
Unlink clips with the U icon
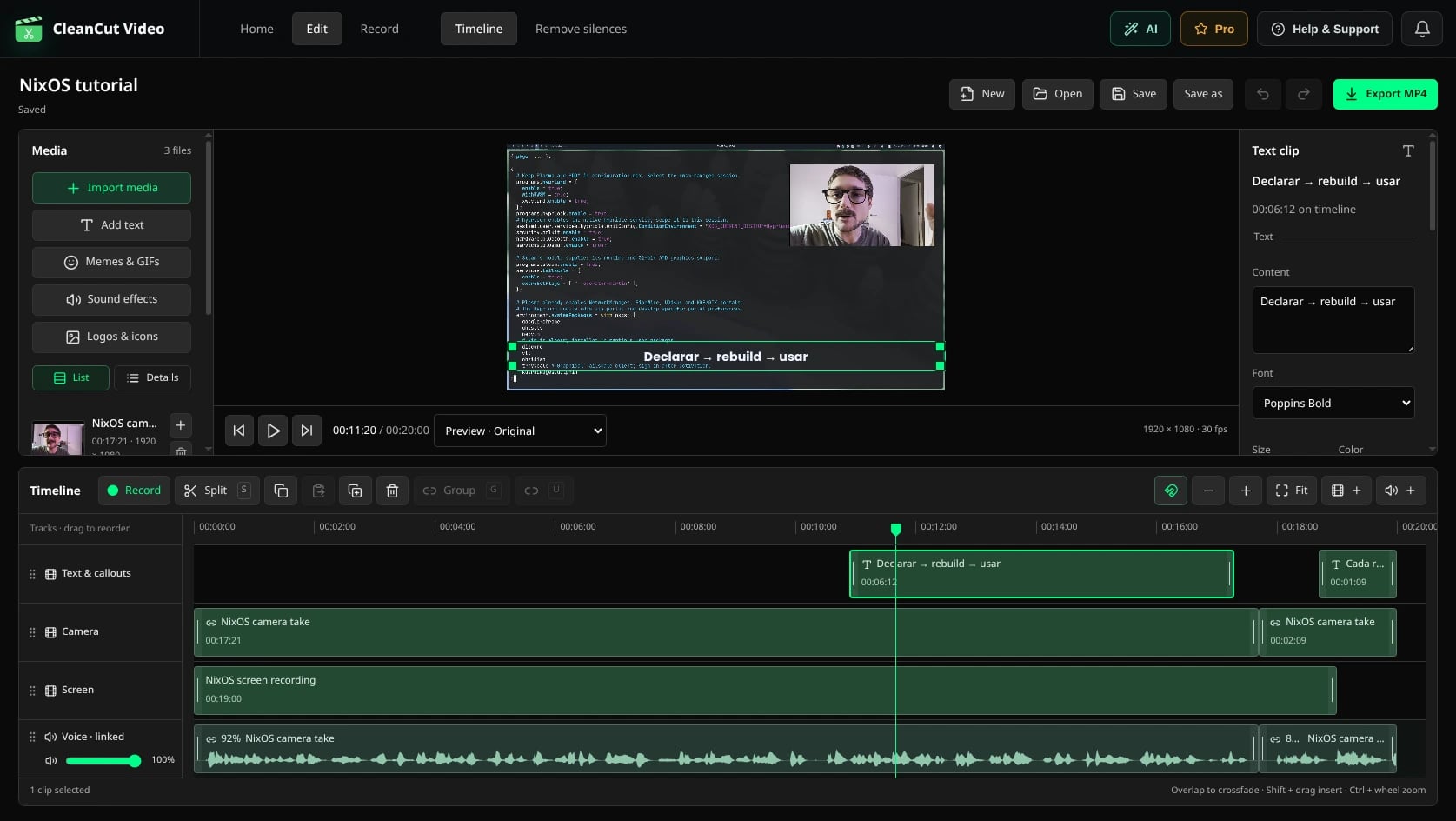(x=542, y=491)
